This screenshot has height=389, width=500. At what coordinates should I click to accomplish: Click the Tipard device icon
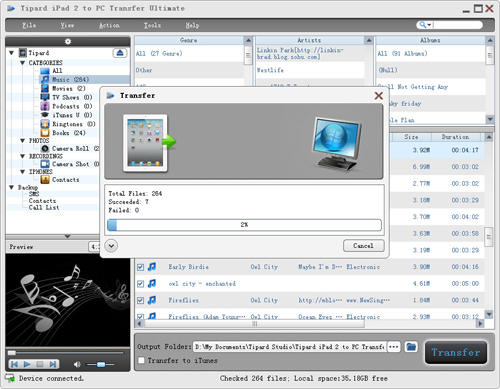23,53
